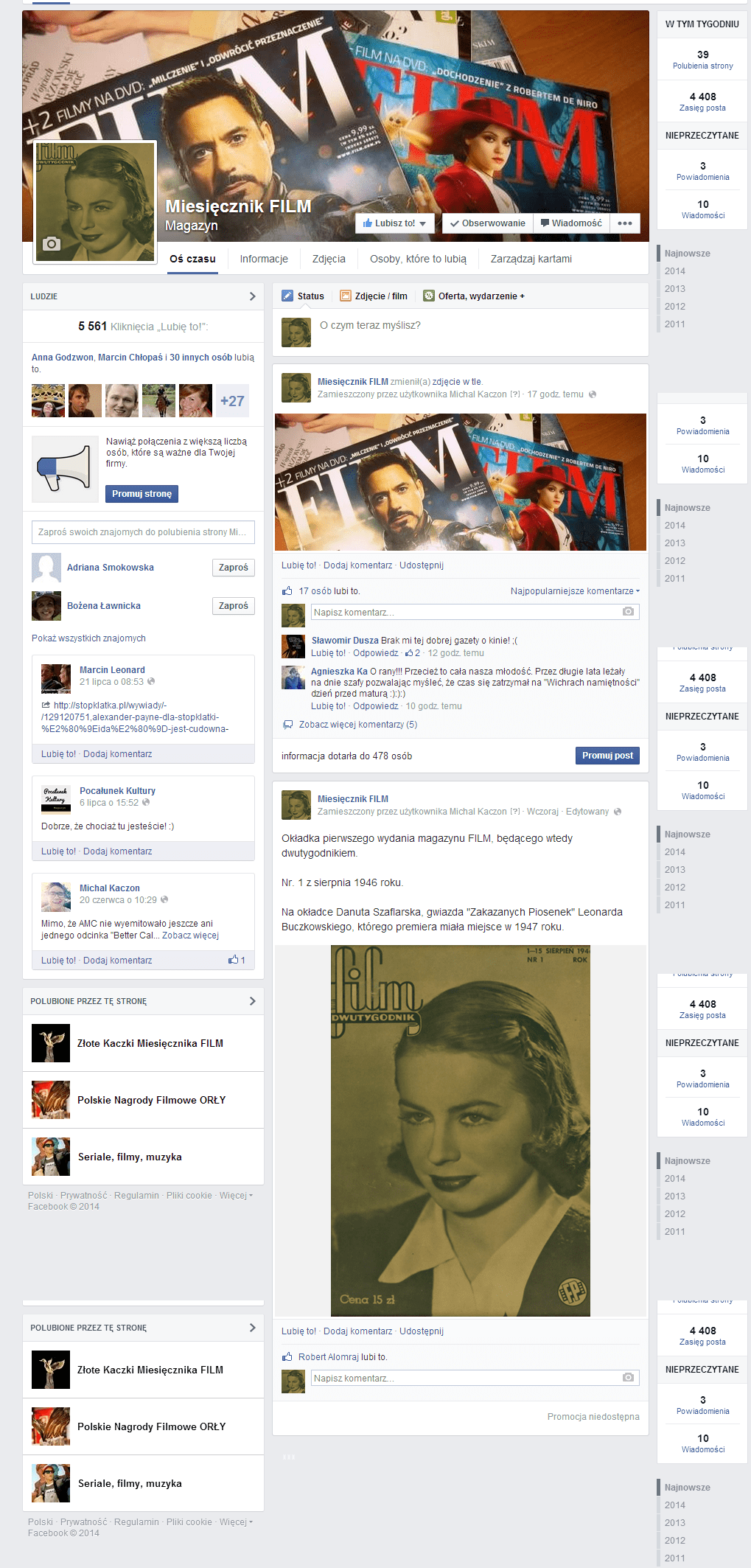
Task: Open the cover photo image in the post
Action: [x=461, y=482]
